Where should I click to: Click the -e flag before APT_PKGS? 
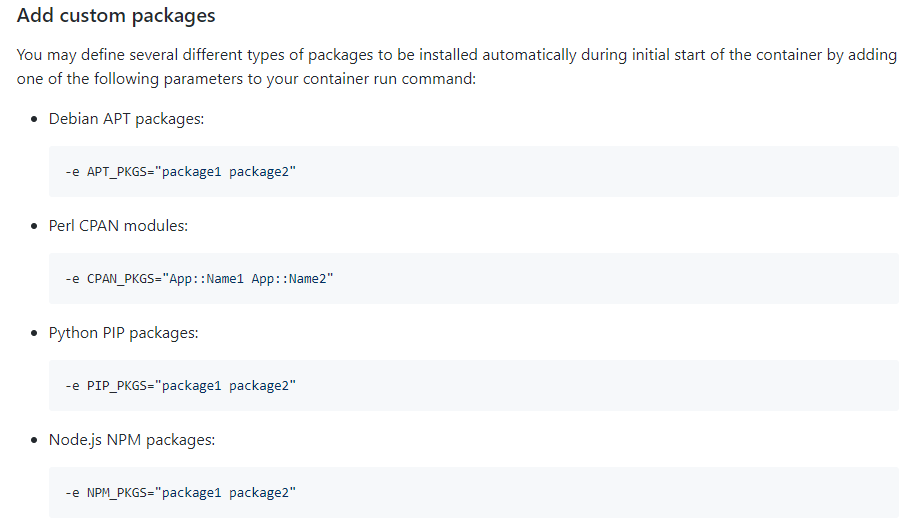point(72,172)
